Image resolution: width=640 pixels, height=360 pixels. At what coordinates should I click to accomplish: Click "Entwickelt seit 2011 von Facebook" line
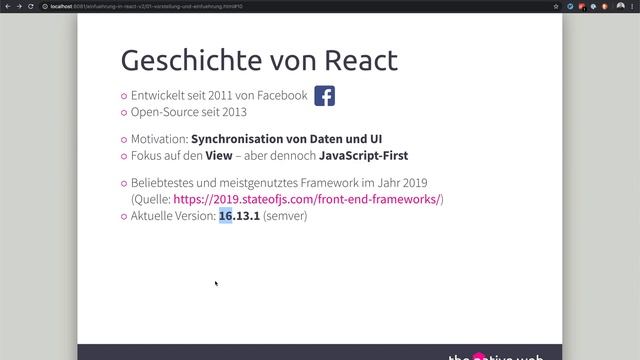(219, 96)
